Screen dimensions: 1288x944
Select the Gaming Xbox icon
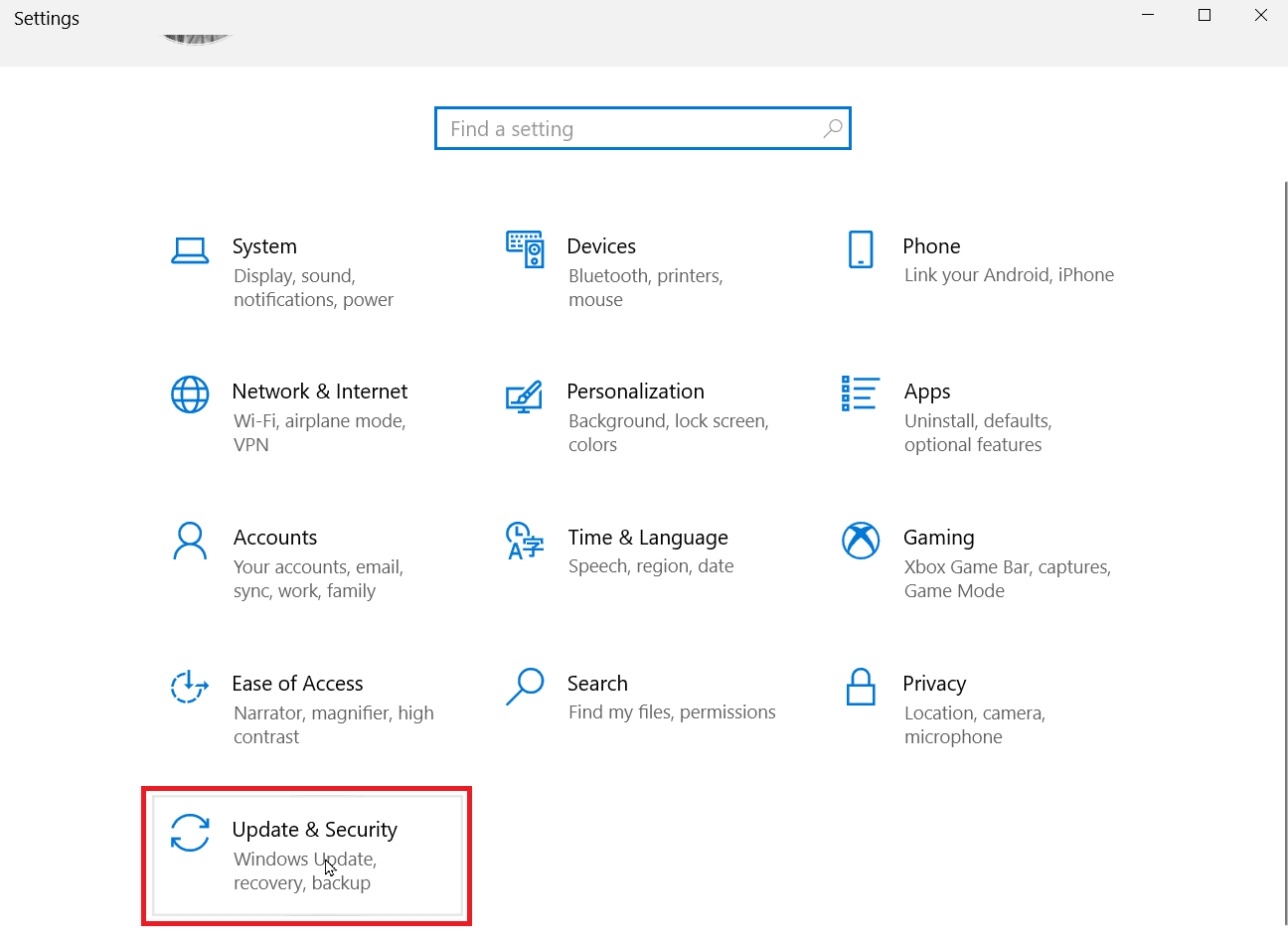click(x=861, y=541)
